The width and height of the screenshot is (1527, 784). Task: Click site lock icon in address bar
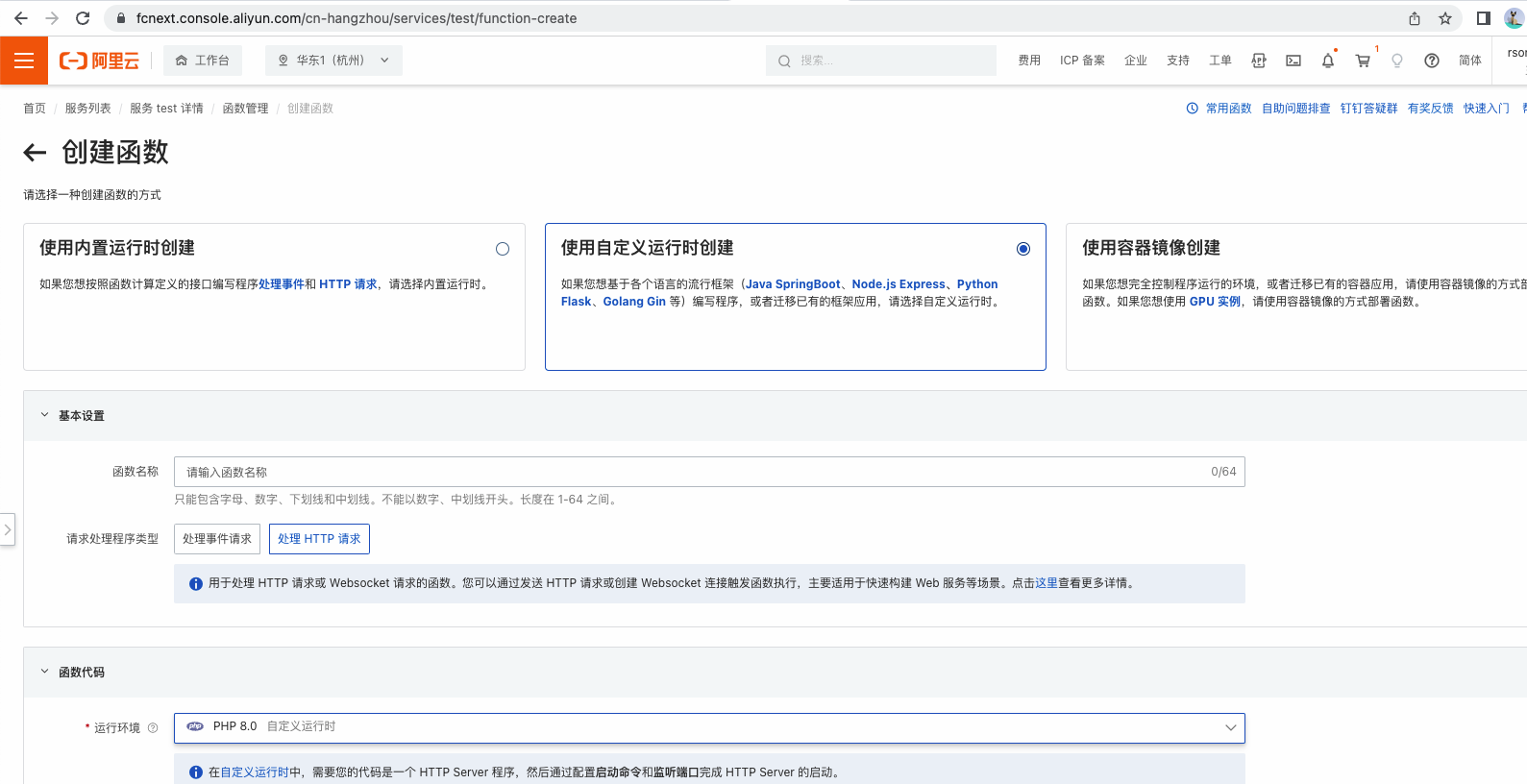(120, 18)
